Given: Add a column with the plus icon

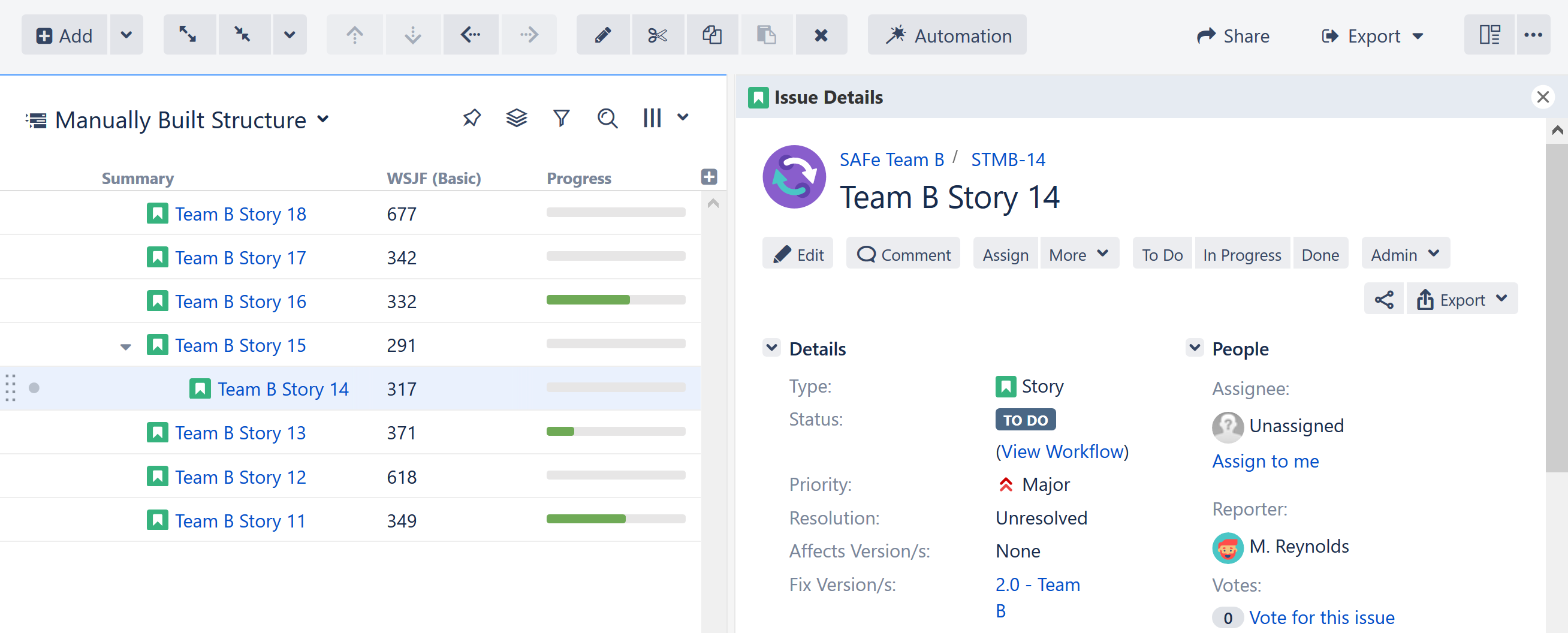Looking at the screenshot, I should pos(708,177).
